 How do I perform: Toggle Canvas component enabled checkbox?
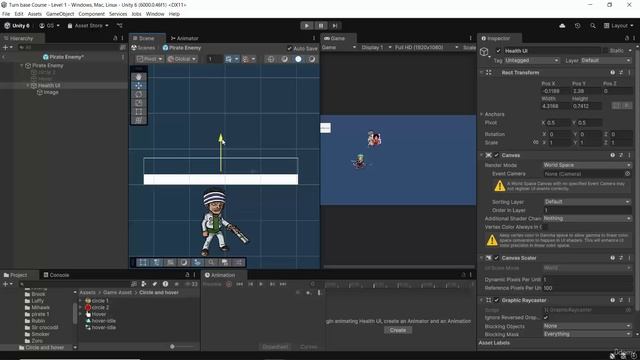496,155
